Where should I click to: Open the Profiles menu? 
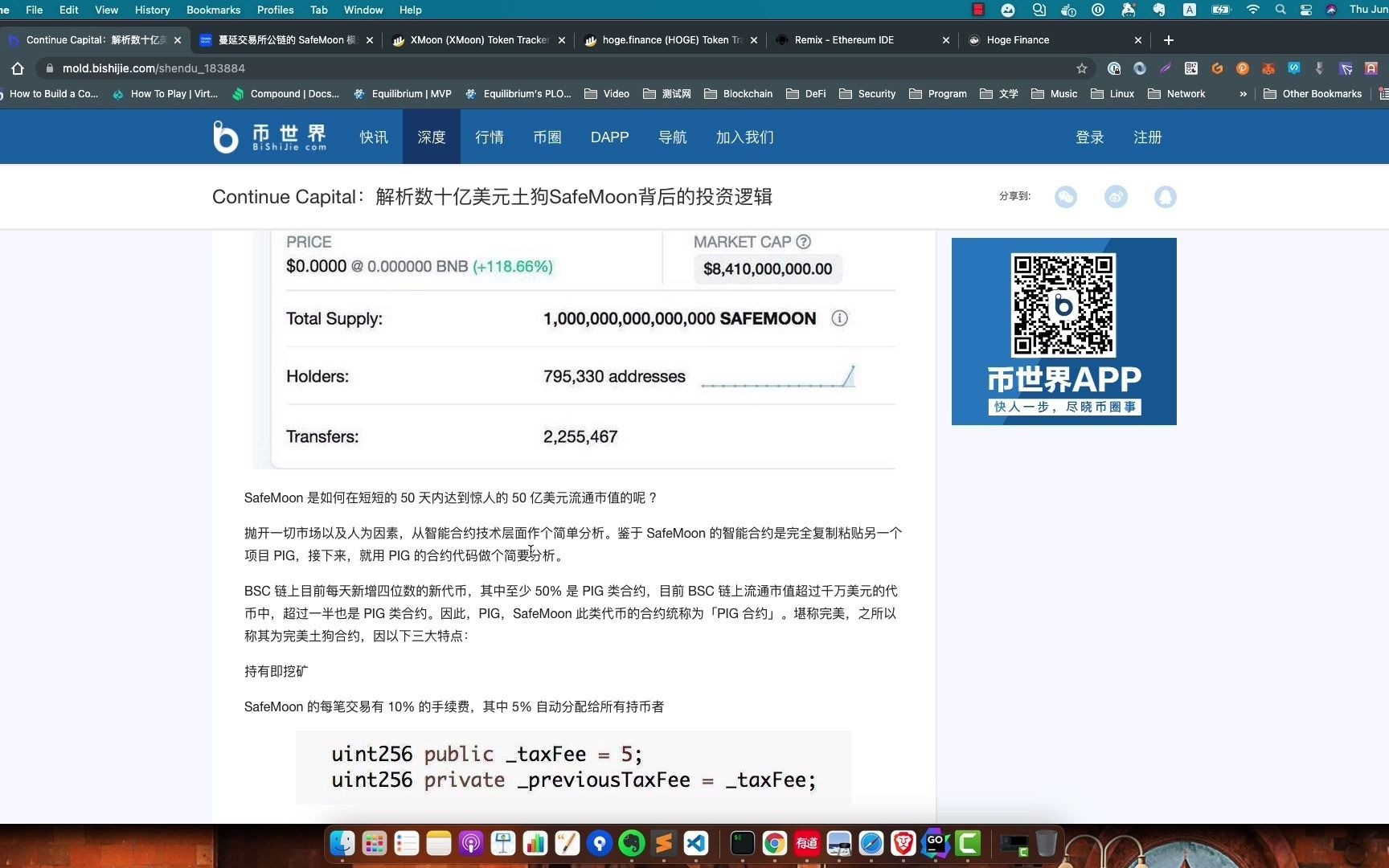pyautogui.click(x=275, y=10)
